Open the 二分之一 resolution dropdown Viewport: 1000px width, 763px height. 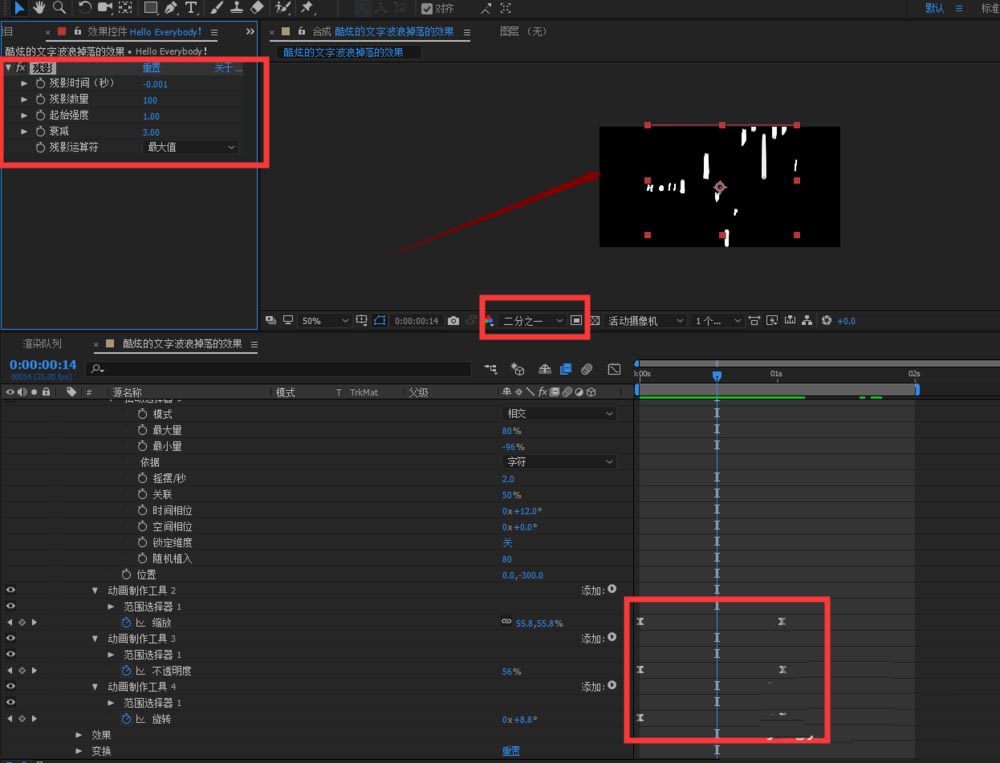coord(532,321)
